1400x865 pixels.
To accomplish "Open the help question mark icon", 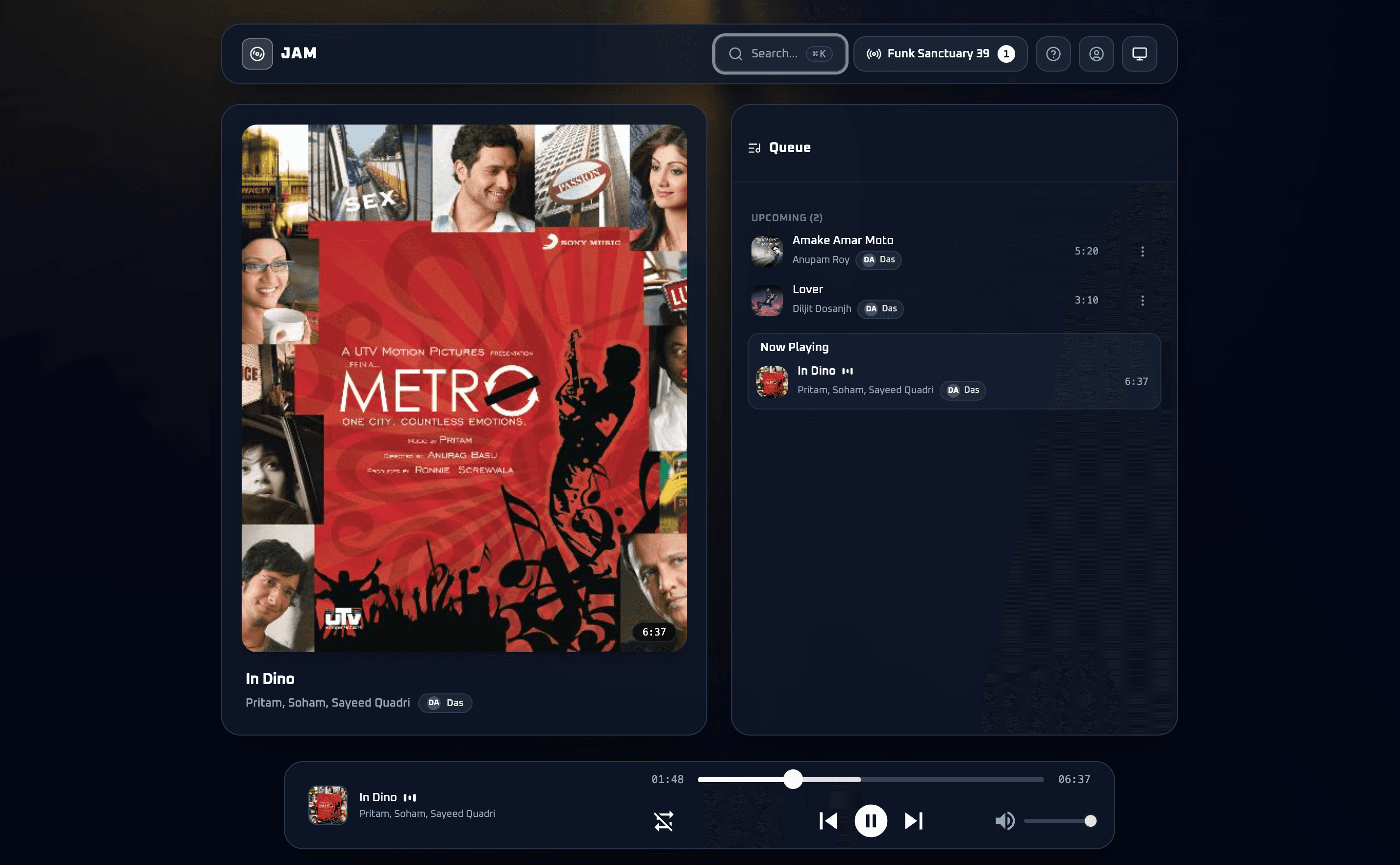I will (x=1053, y=54).
